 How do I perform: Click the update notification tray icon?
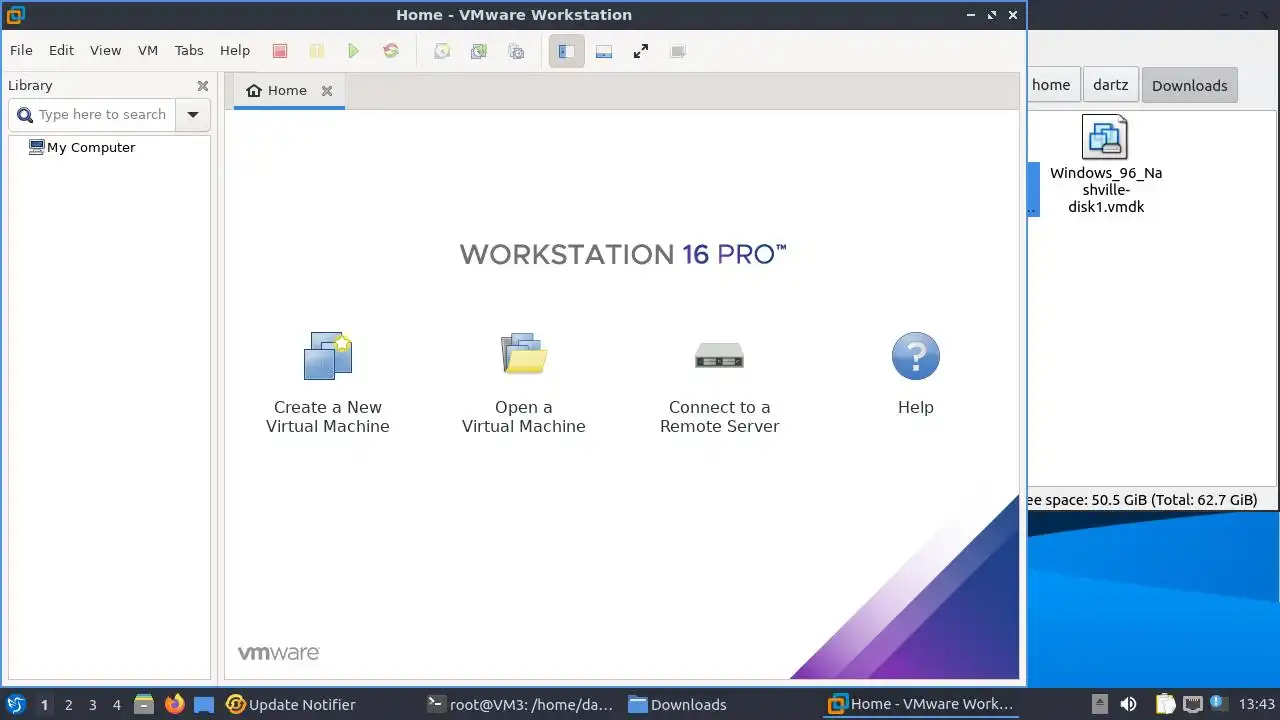(1217, 704)
